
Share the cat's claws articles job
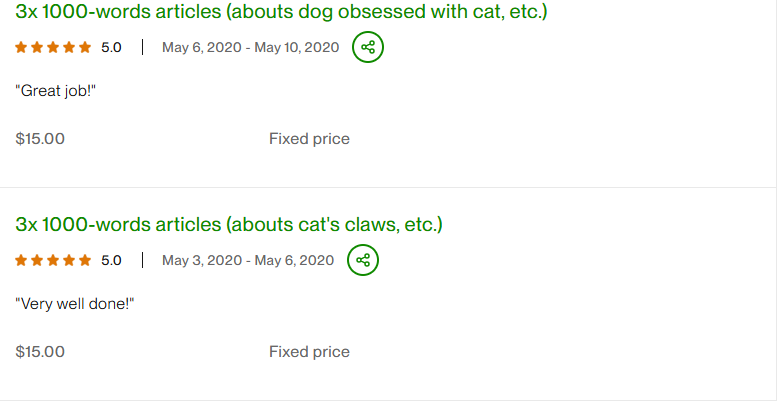(x=363, y=261)
